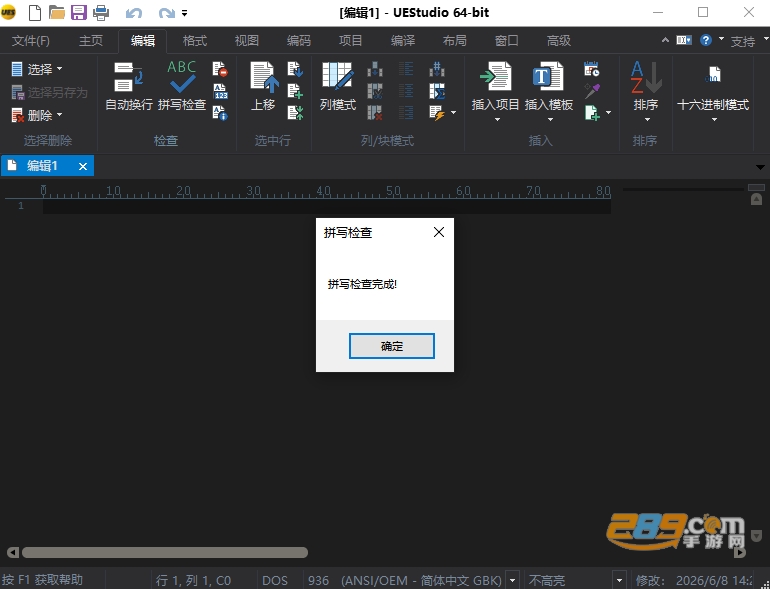Move the line down with blue down-arrow icon
Screen dimensions: 770x589
(295, 69)
